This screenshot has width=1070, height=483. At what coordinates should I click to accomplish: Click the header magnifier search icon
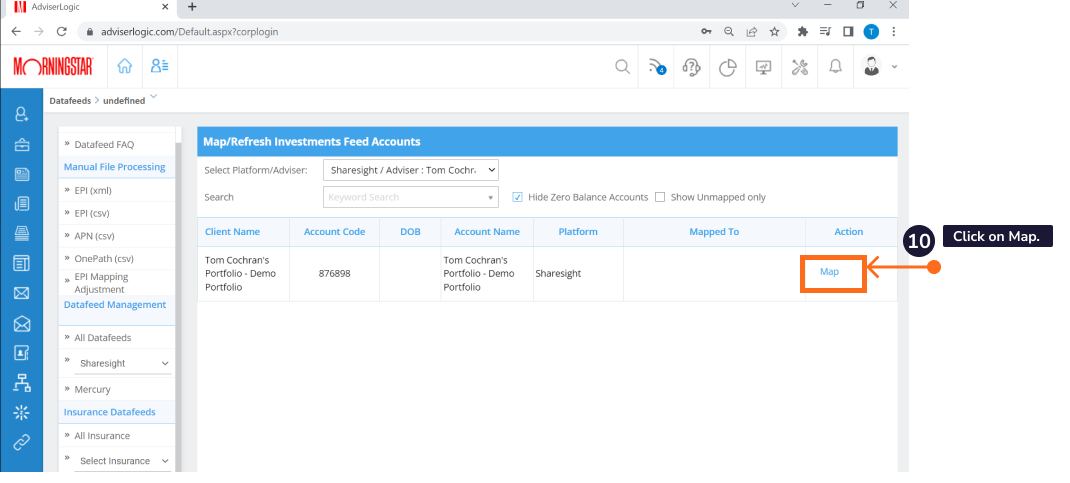622,67
